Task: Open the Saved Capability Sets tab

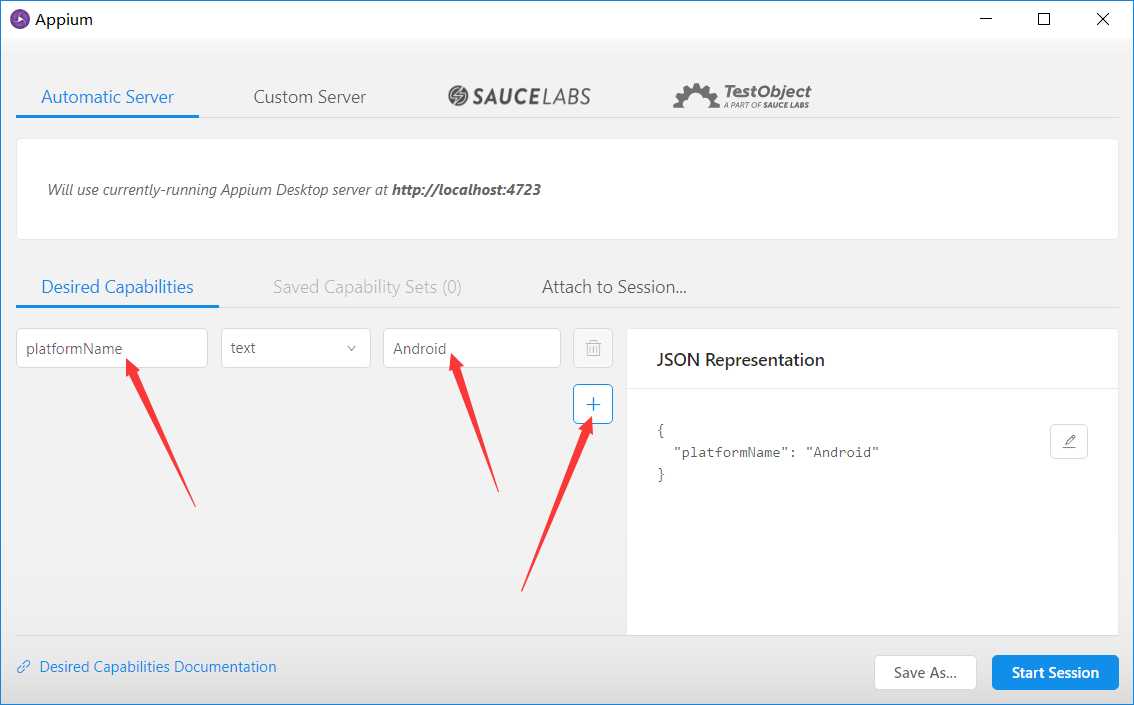Action: point(367,287)
